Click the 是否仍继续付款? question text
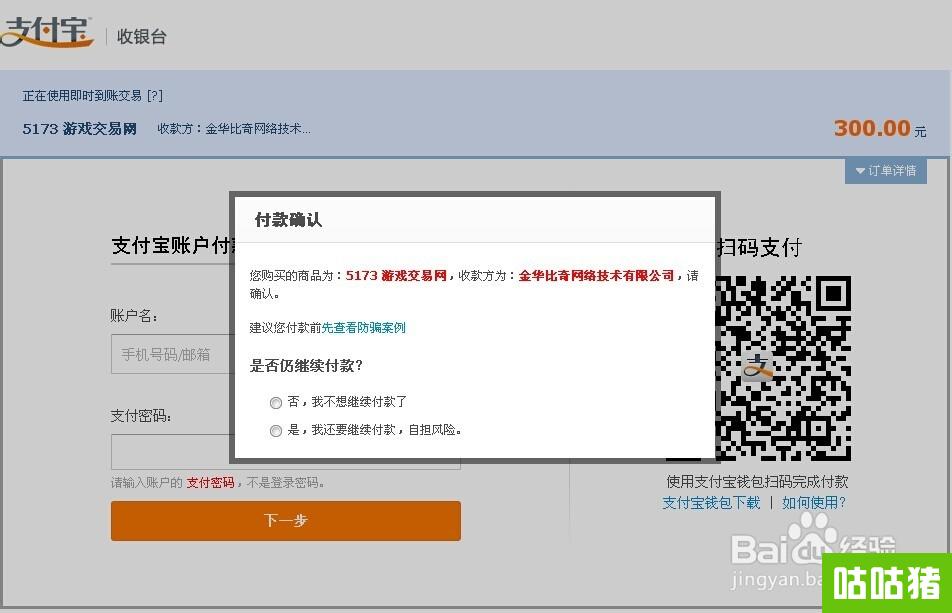 306,365
